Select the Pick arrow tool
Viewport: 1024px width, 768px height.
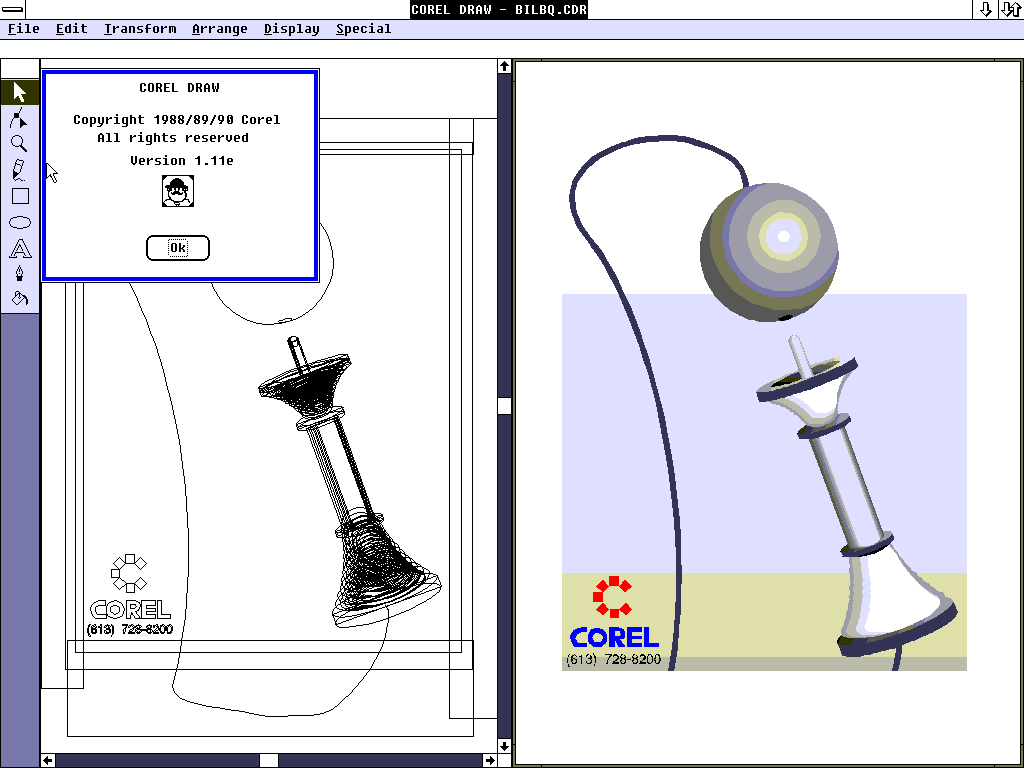pos(20,92)
